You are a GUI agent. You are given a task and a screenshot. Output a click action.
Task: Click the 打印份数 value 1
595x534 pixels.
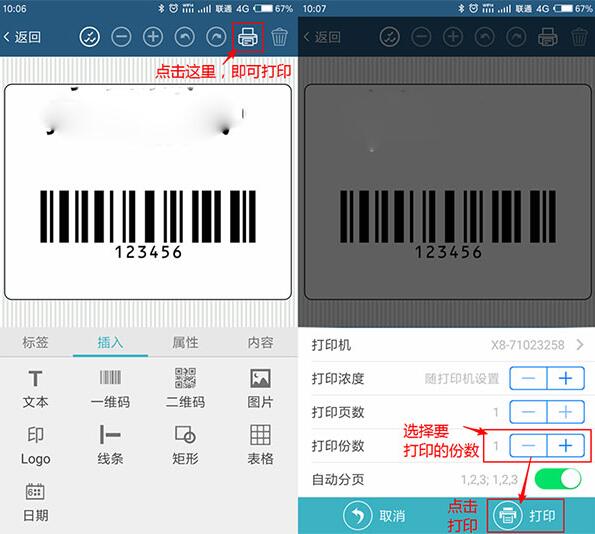(x=496, y=446)
